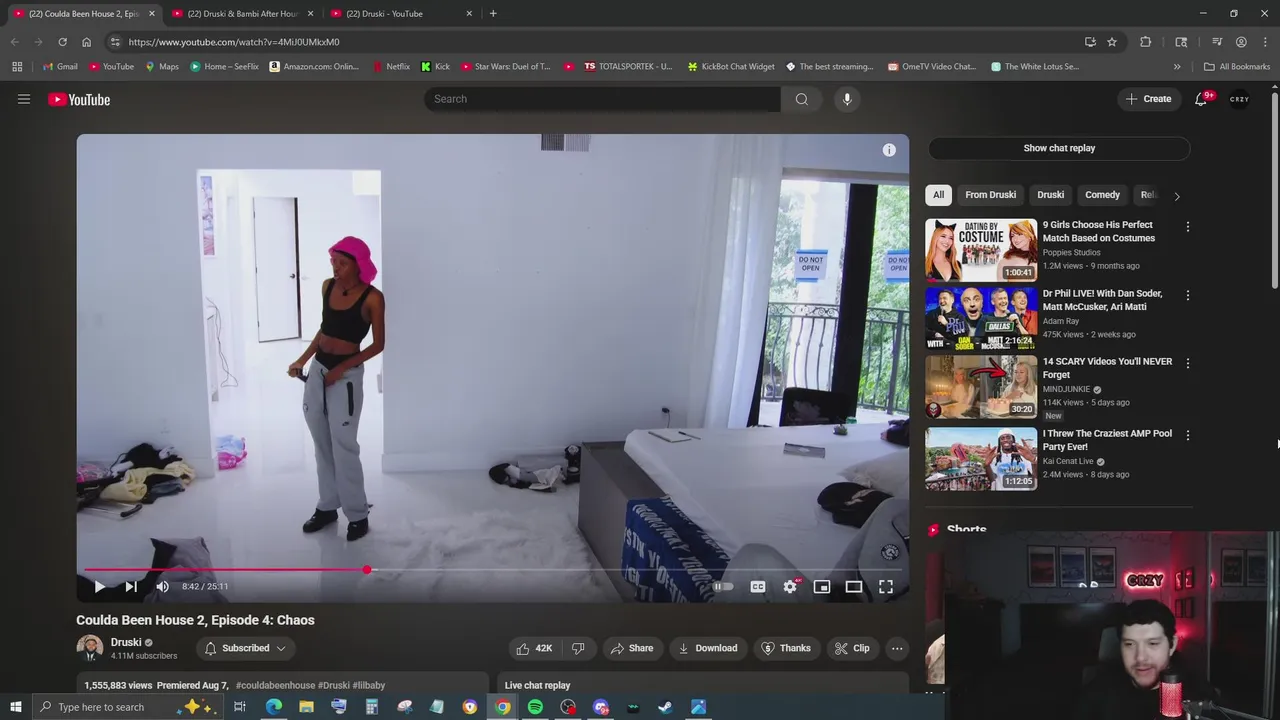
Task: Open Spotify from the taskbar
Action: (535, 707)
